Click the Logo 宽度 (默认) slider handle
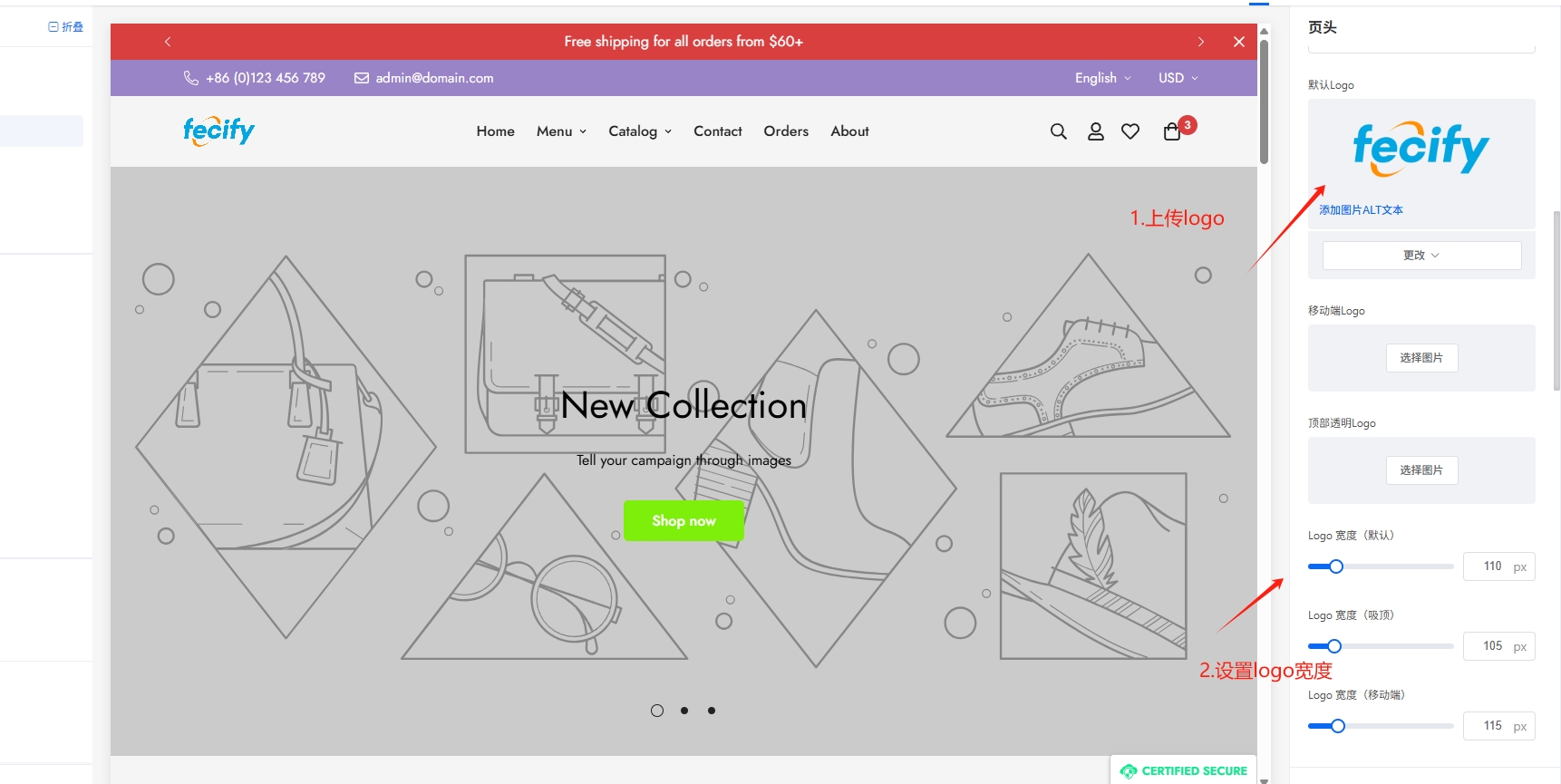Image resolution: width=1561 pixels, height=784 pixels. pyautogui.click(x=1335, y=566)
